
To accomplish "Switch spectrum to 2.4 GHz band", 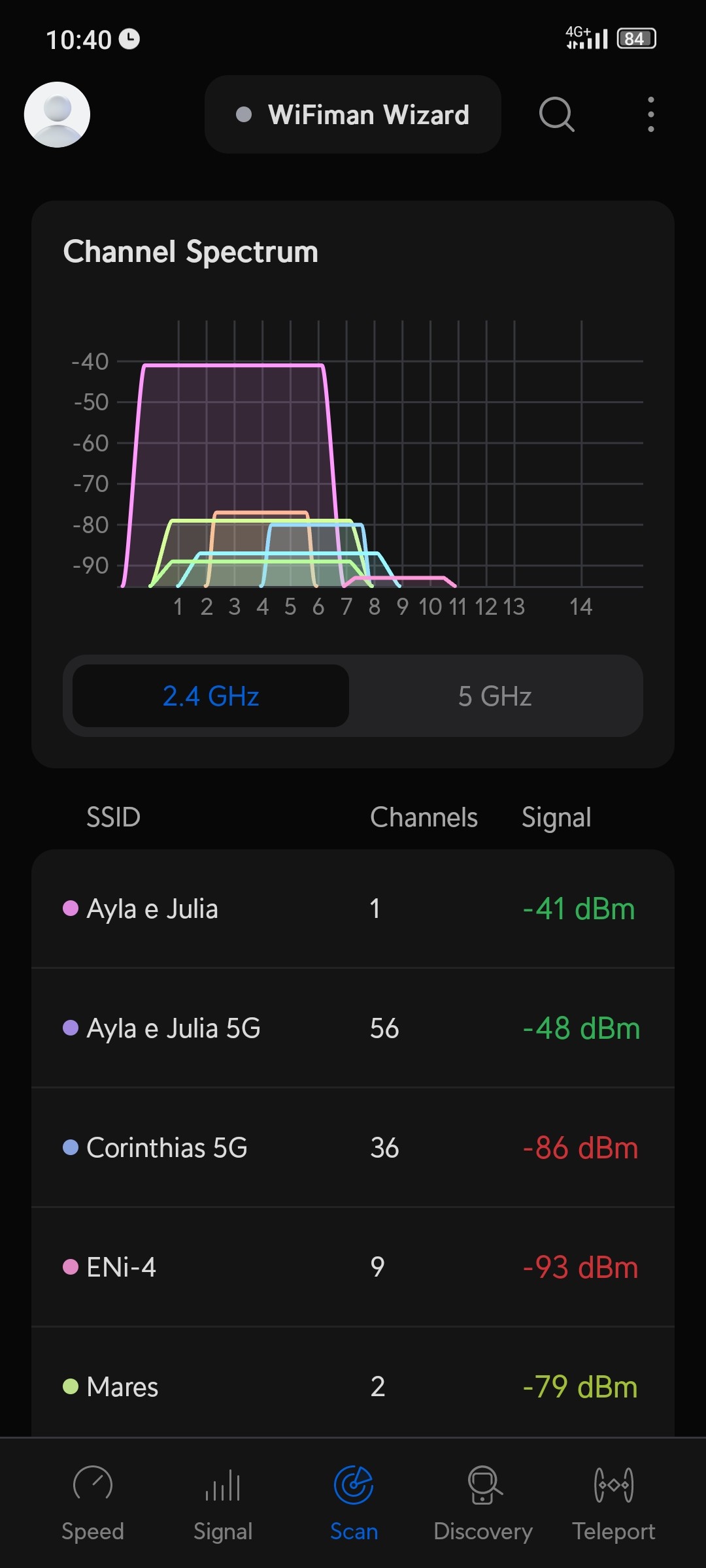I will 210,696.
